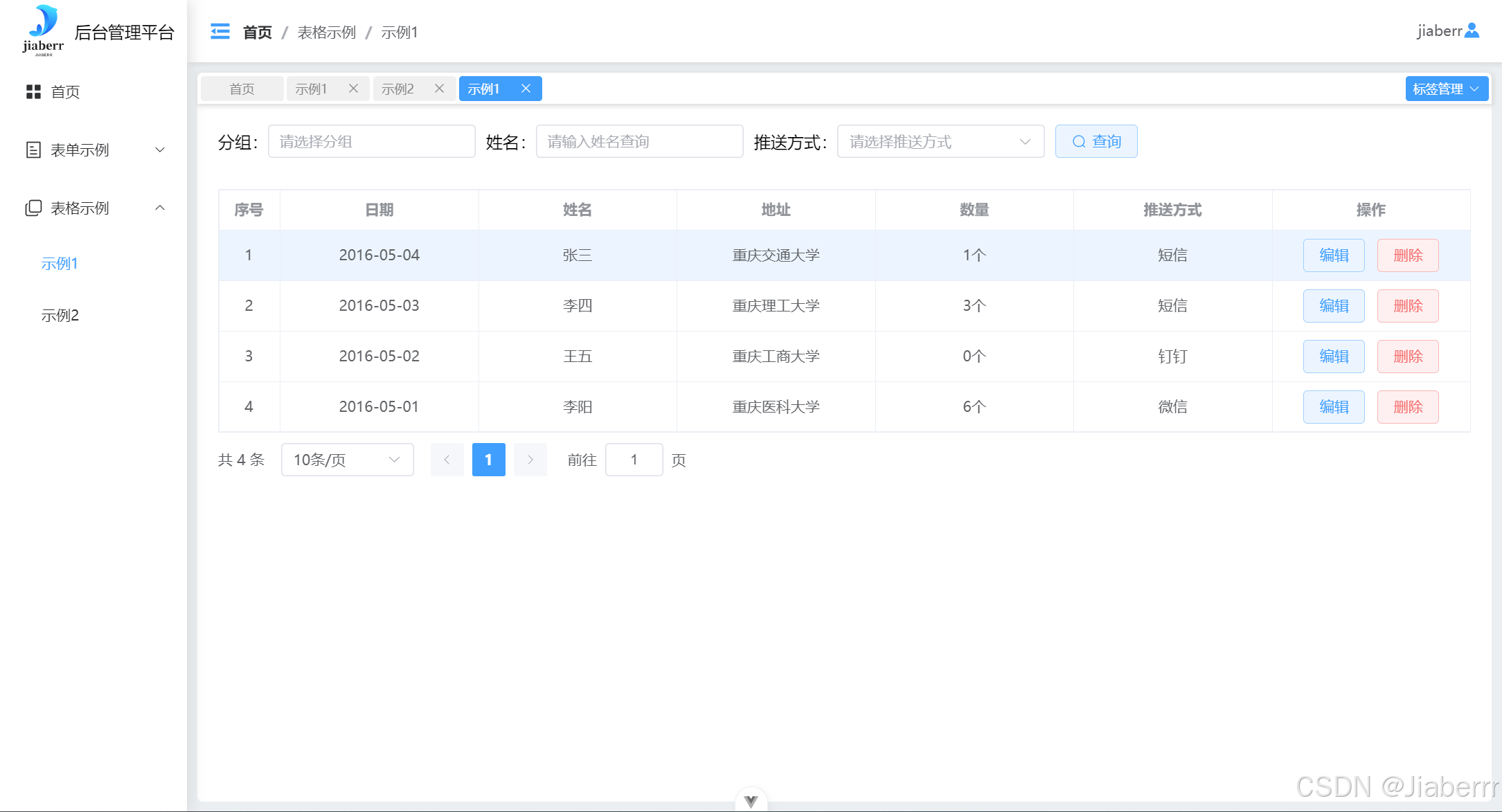Close the 示例2 tab with its X icon
The height and width of the screenshot is (812, 1502).
pyautogui.click(x=439, y=89)
